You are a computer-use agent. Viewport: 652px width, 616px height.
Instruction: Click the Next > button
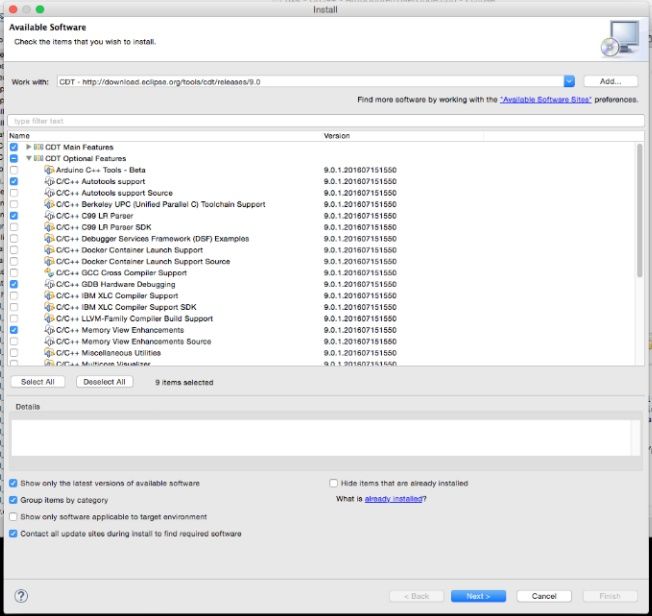[x=478, y=596]
